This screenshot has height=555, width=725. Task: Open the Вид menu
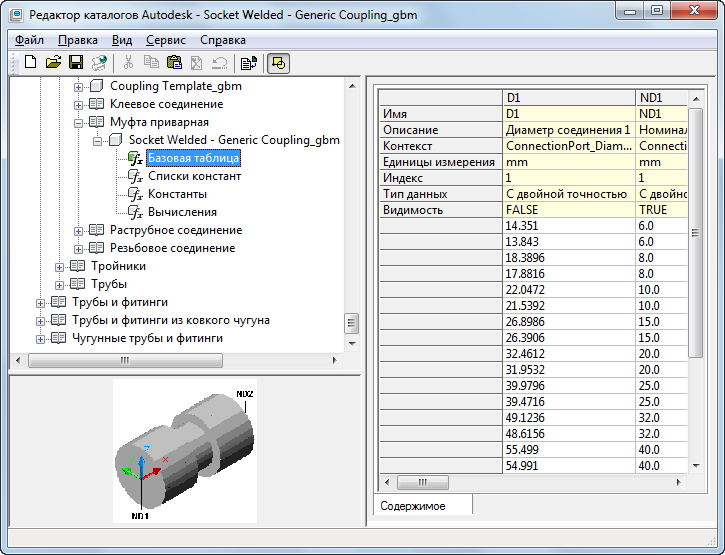point(122,40)
